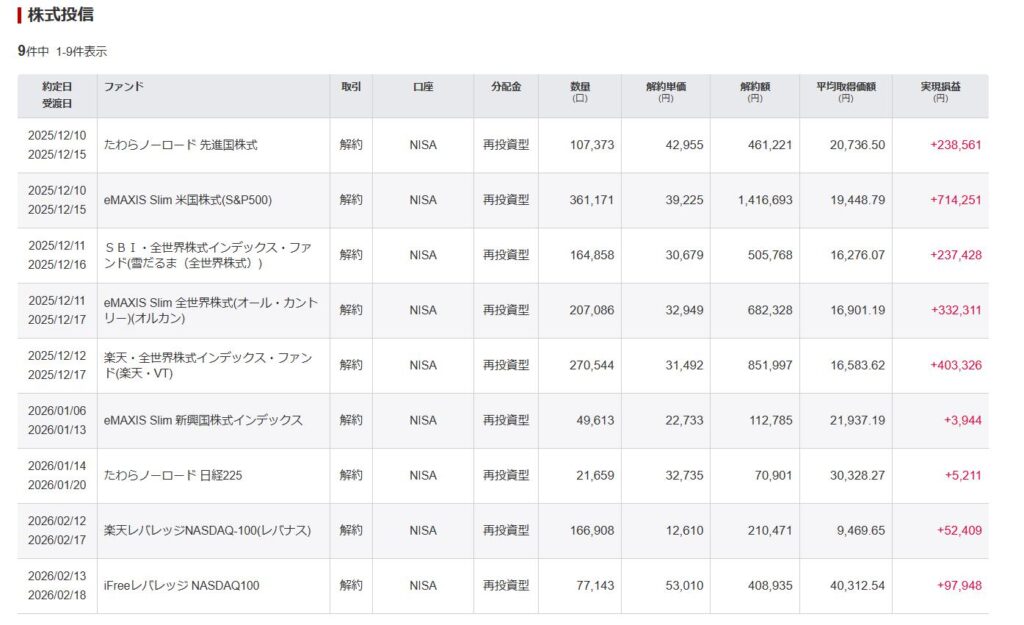This screenshot has height=625, width=1024.
Task: Open eMAXIS Slim 全世界株式(オール・カントリー) fund
Action: tap(210, 310)
